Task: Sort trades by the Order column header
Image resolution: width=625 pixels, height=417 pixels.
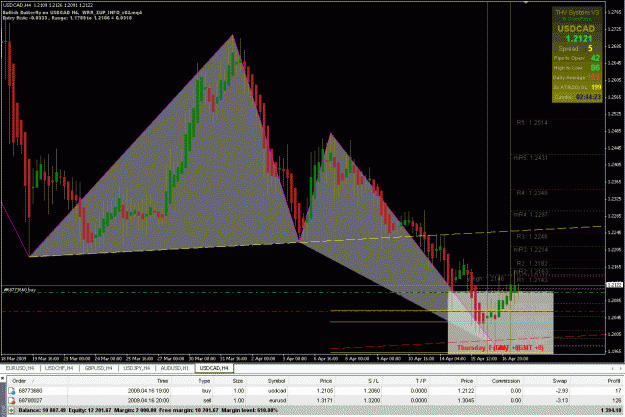Action: pyautogui.click(x=19, y=381)
